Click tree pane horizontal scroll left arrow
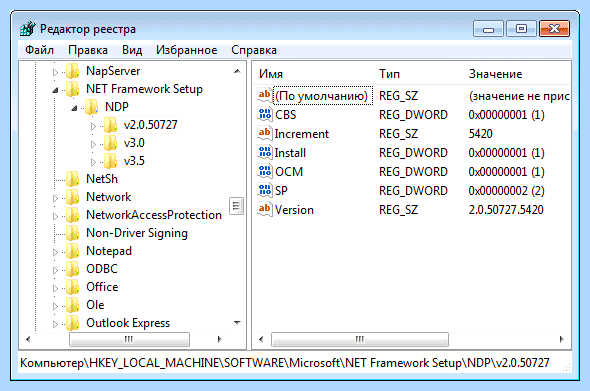Screen dimensions: 590x391 28,339
